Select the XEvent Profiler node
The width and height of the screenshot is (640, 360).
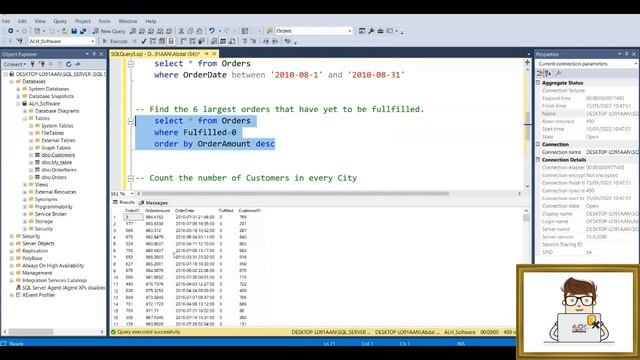pyautogui.click(x=38, y=295)
